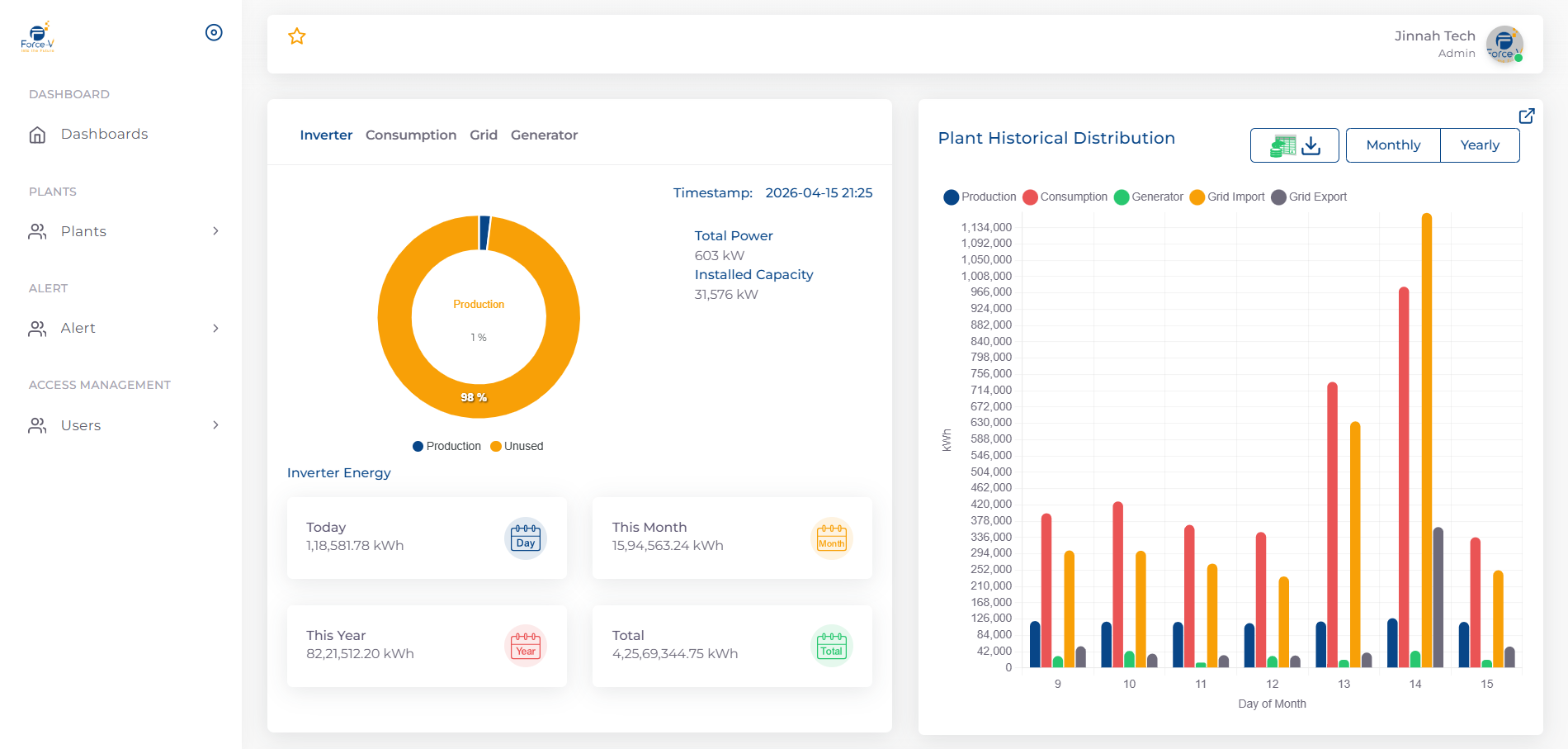This screenshot has height=749, width=1568.
Task: Switch to the Generator tab
Action: click(544, 135)
